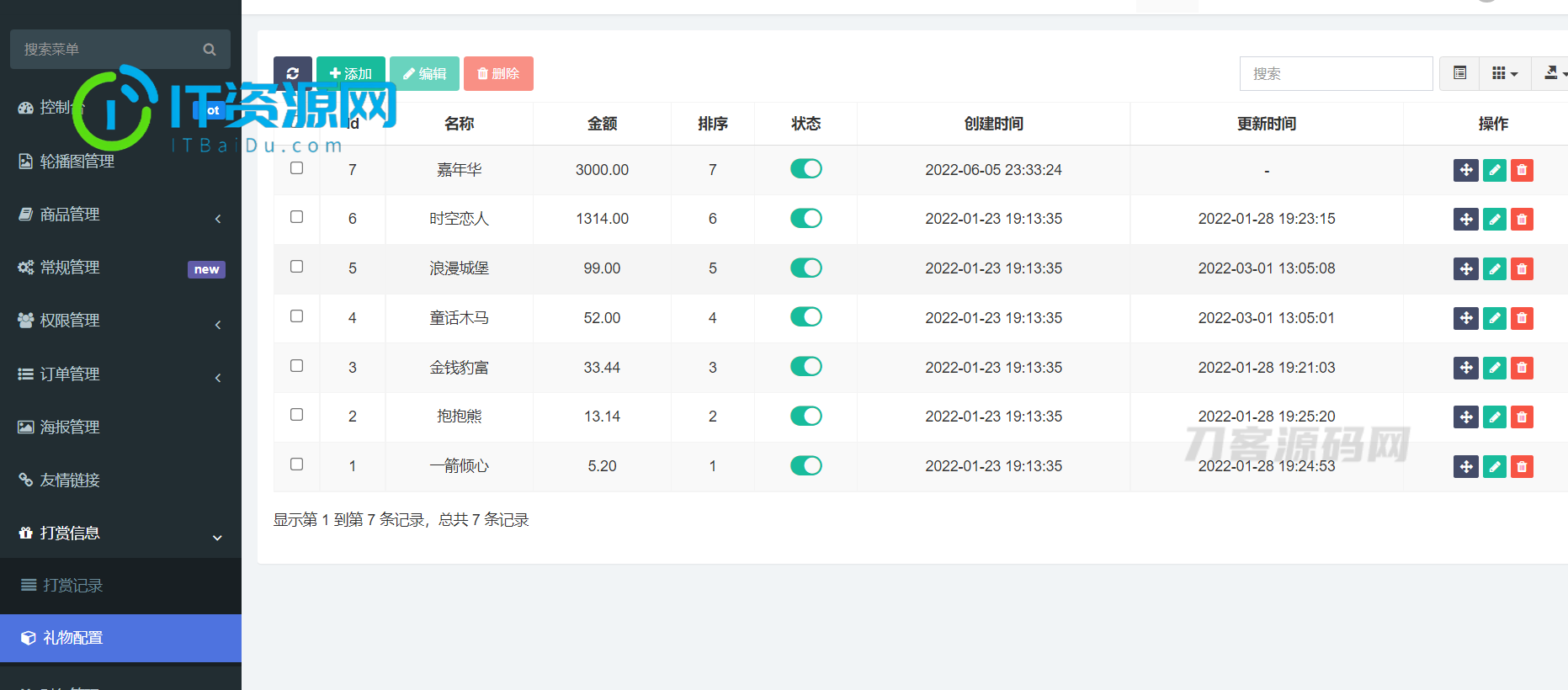Select 礼物配置 submenu item
This screenshot has height=690, width=1568.
(120, 638)
